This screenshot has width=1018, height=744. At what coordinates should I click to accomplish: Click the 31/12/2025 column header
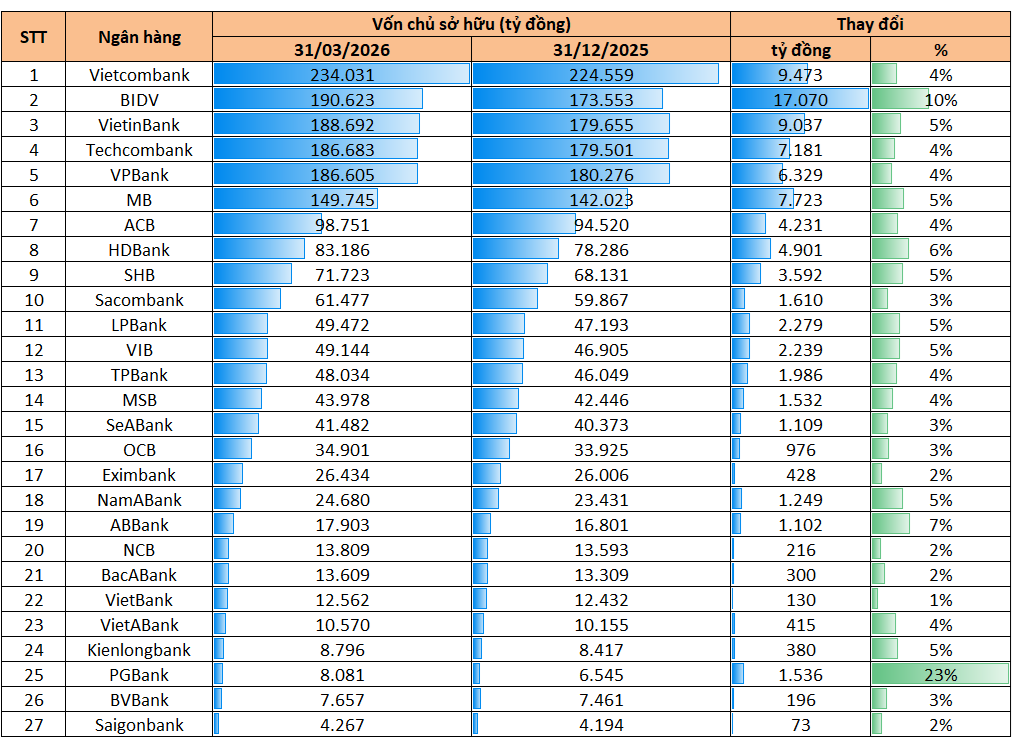coord(601,50)
